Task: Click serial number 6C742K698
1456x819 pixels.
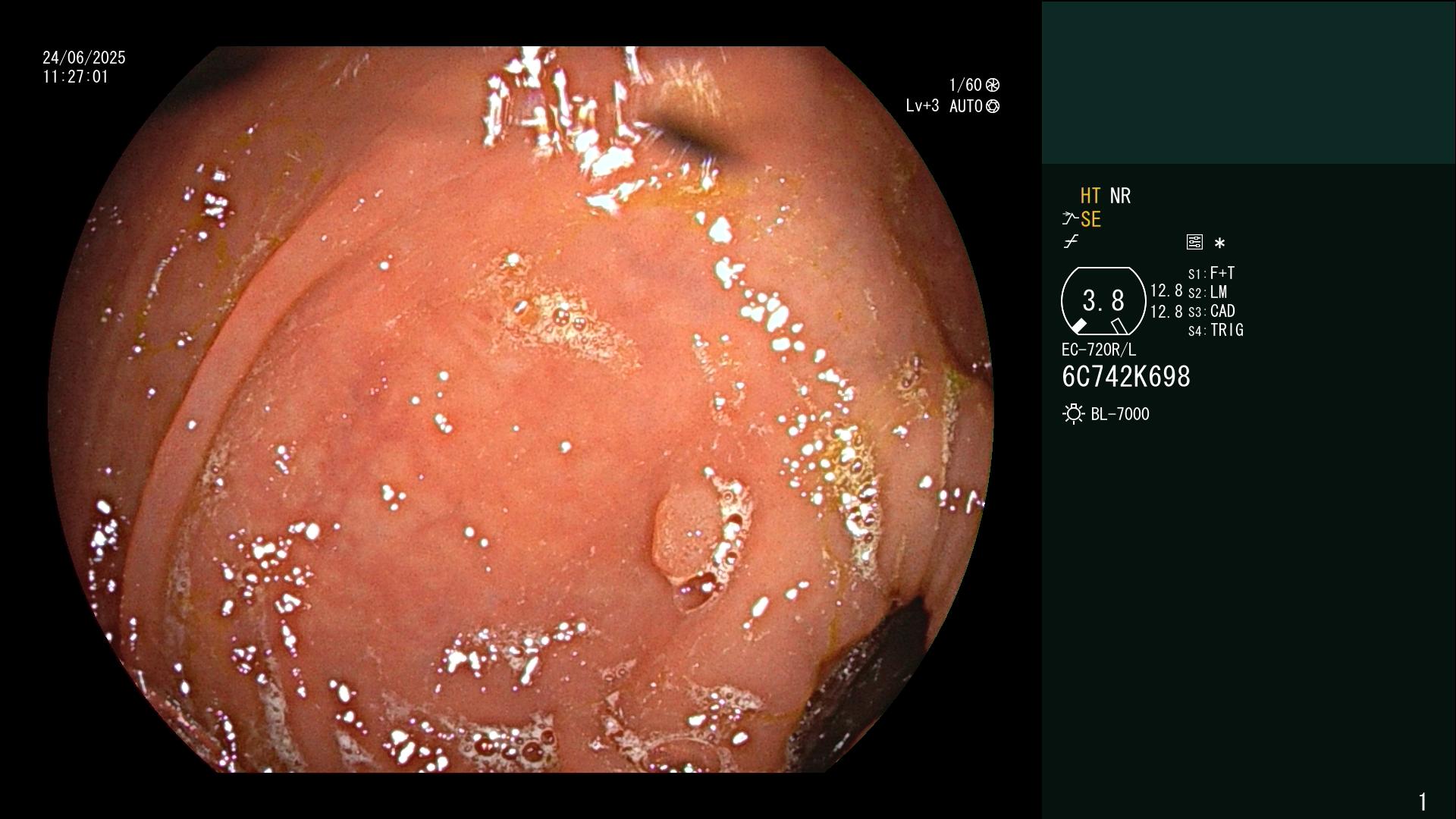Action: (x=1126, y=377)
